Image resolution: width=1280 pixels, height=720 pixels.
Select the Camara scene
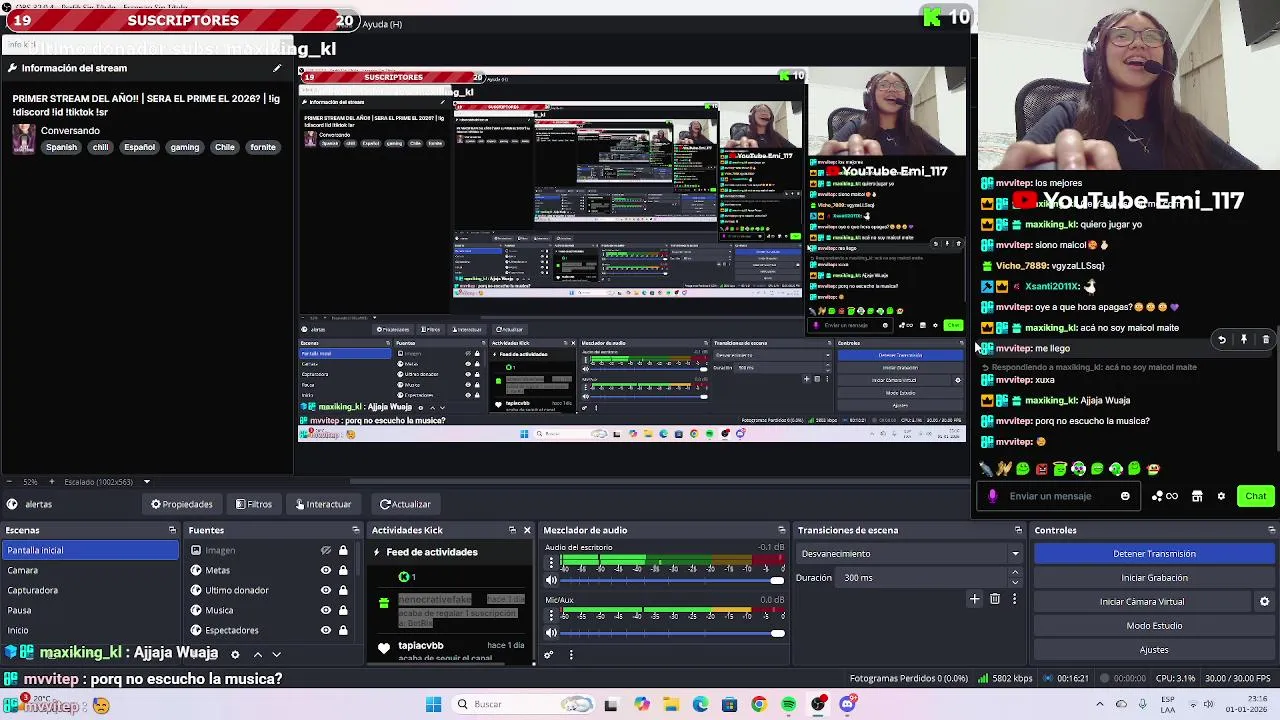(x=90, y=570)
